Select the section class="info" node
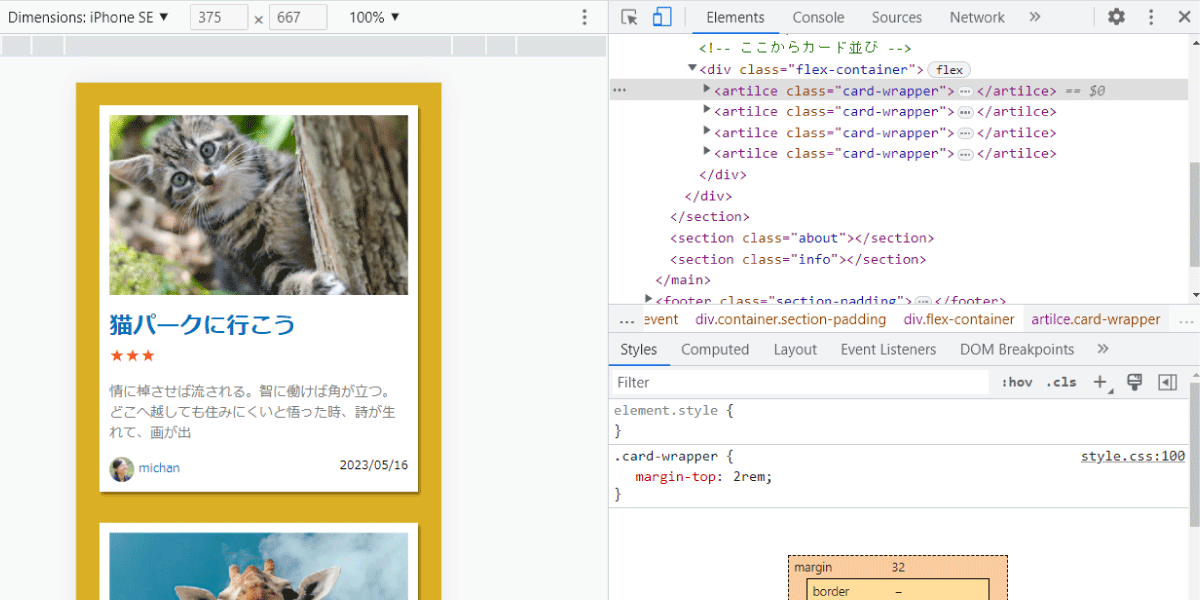Screen dimensions: 1200x600 point(798,259)
